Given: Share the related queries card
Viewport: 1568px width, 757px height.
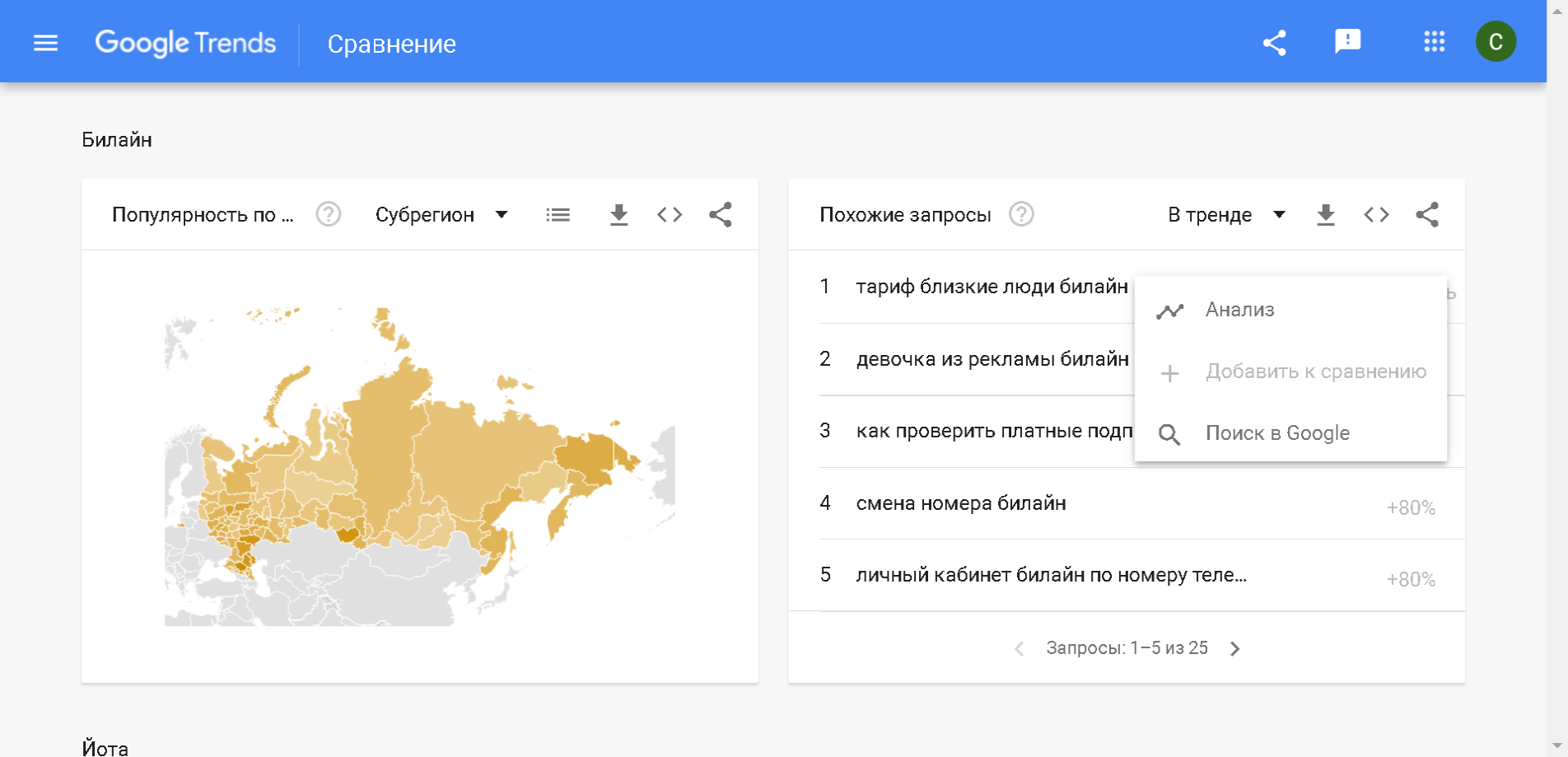Looking at the screenshot, I should tap(1427, 215).
